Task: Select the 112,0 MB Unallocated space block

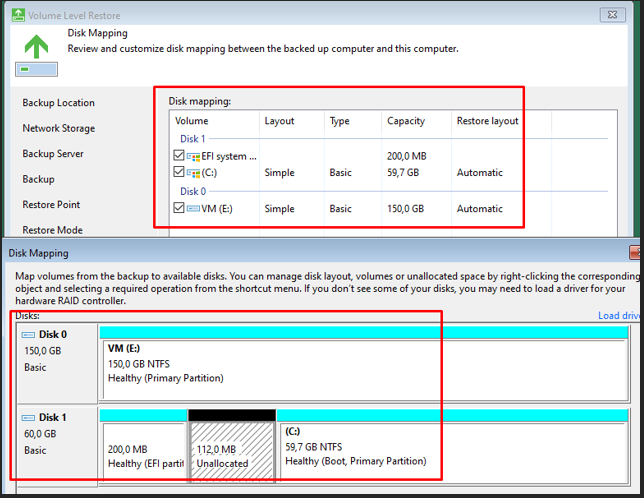Action: click(x=232, y=450)
